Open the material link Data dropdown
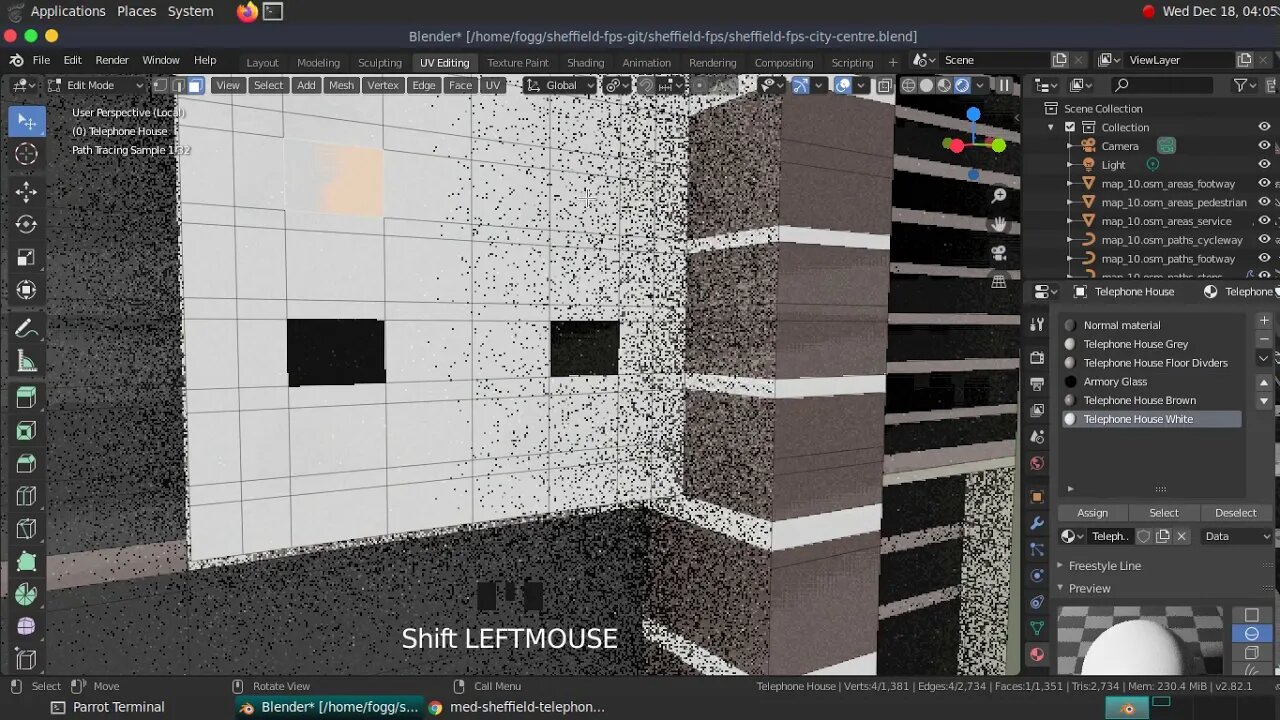The height and width of the screenshot is (720, 1280). (x=1237, y=536)
